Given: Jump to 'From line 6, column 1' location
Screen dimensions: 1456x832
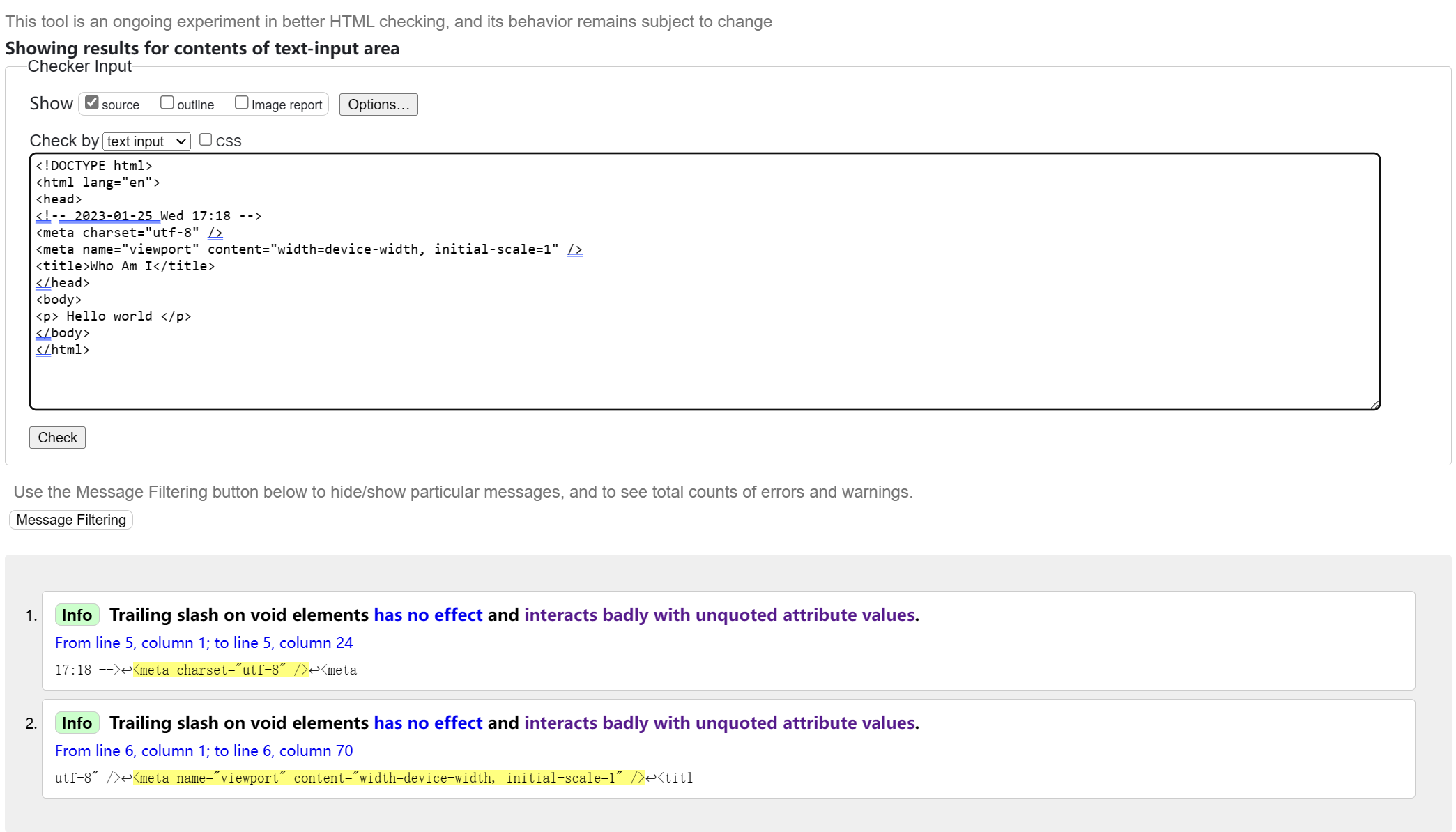Looking at the screenshot, I should 204,750.
